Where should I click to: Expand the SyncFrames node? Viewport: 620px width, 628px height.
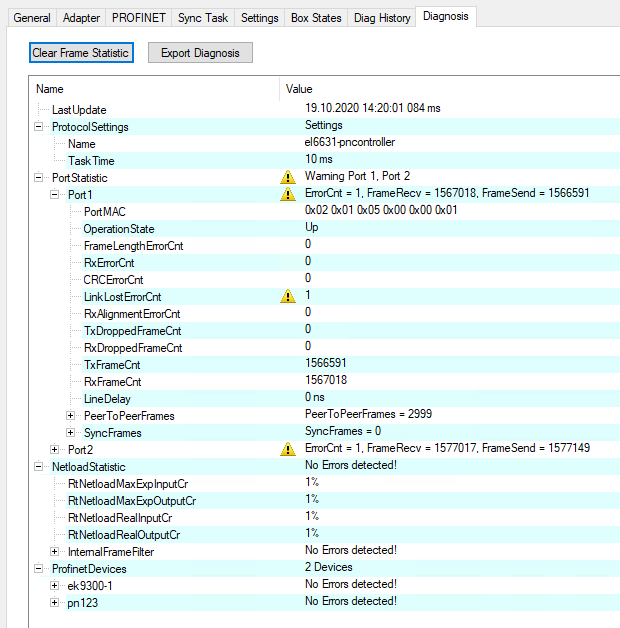(71, 432)
